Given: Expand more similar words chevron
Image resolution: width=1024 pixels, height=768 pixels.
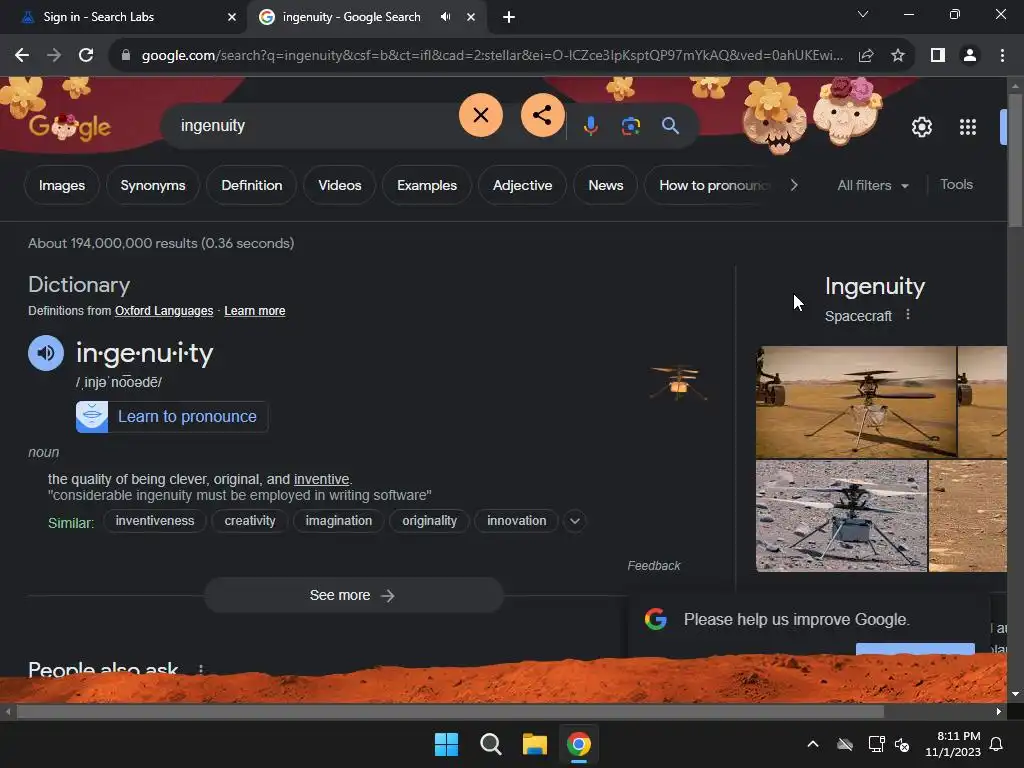Looking at the screenshot, I should click(x=575, y=521).
